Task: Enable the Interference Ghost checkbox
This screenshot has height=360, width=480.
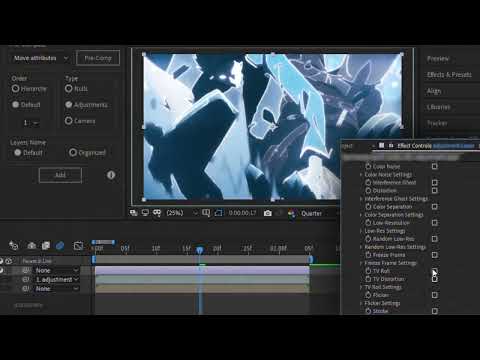Action: click(435, 182)
